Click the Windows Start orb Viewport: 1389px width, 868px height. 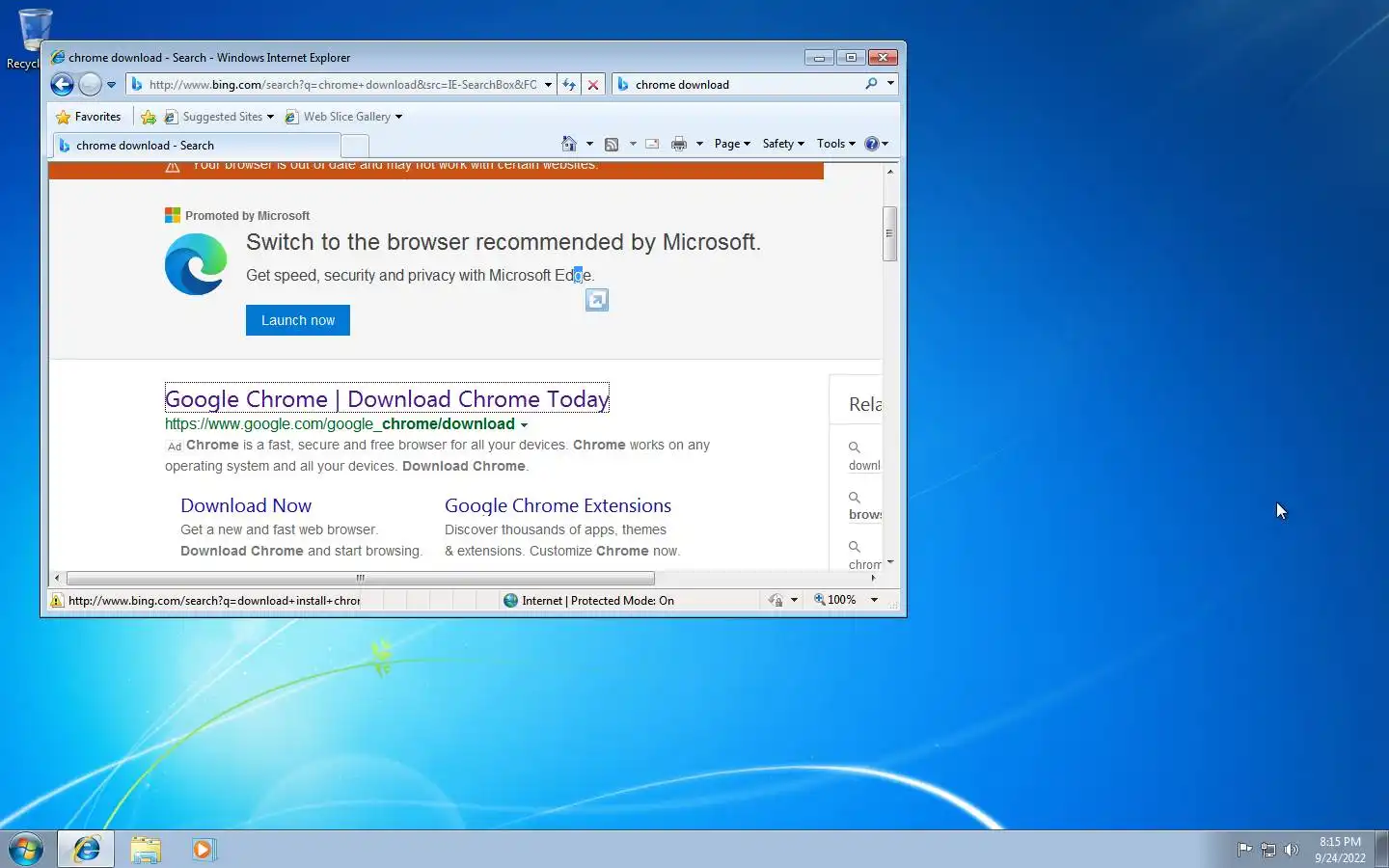[26, 850]
